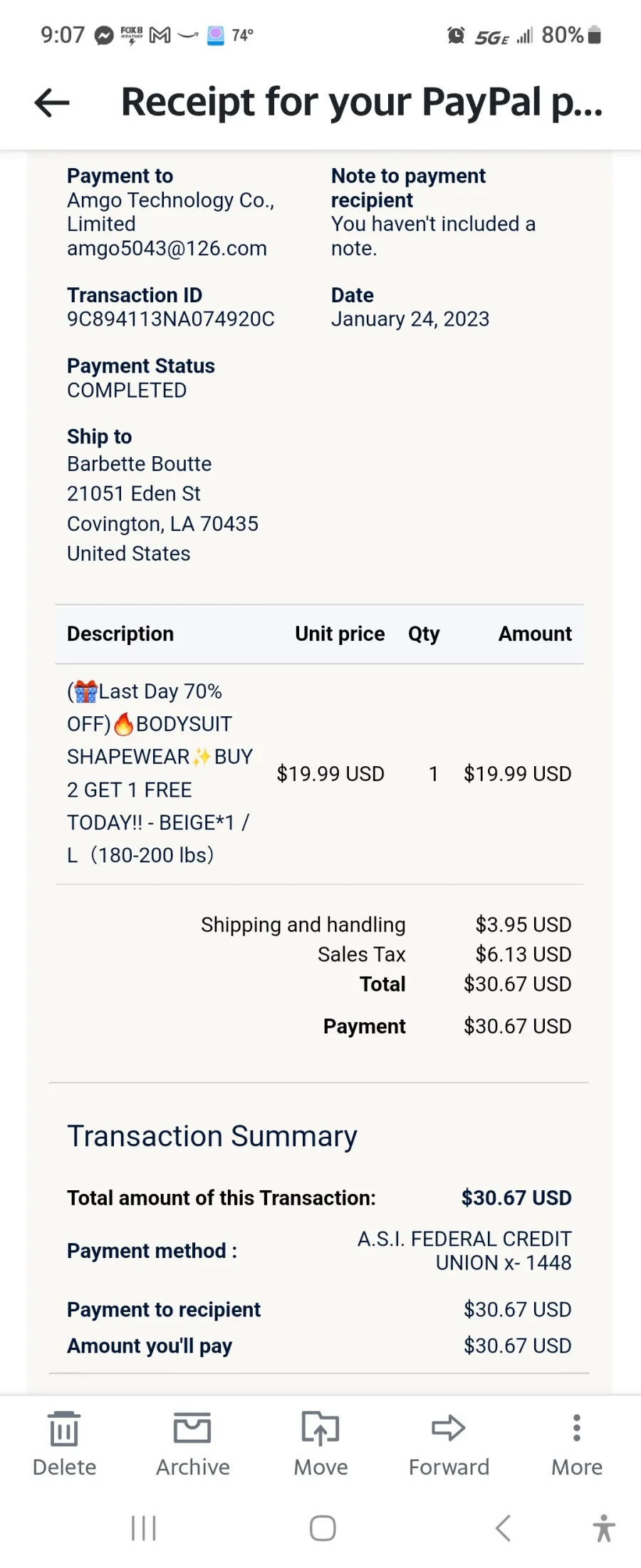The image size is (641, 1568).
Task: Tap the bodysuit shapewear item description
Action: 160,773
